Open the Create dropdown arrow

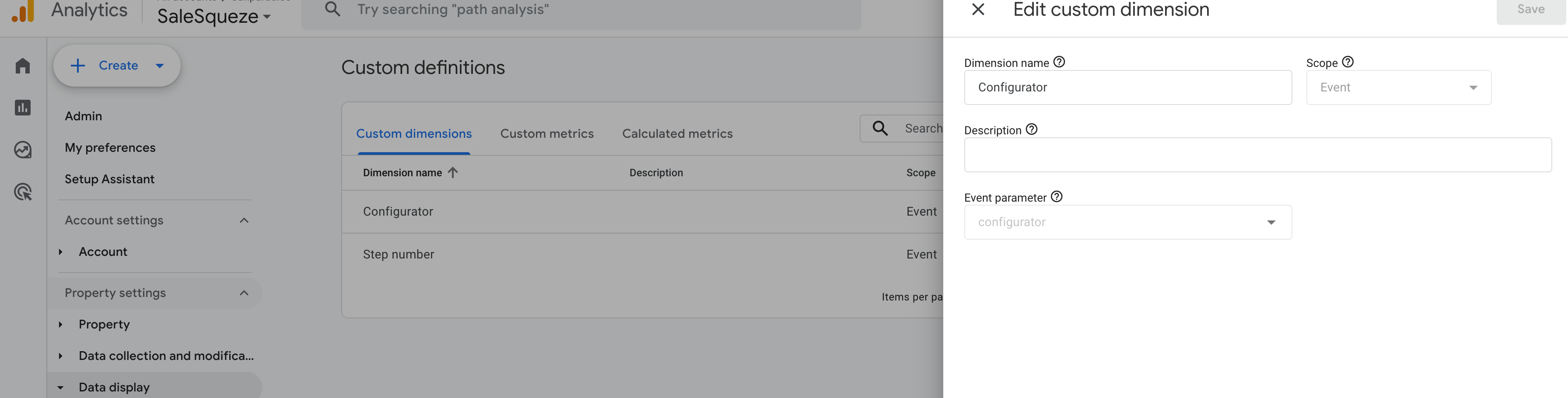[160, 66]
